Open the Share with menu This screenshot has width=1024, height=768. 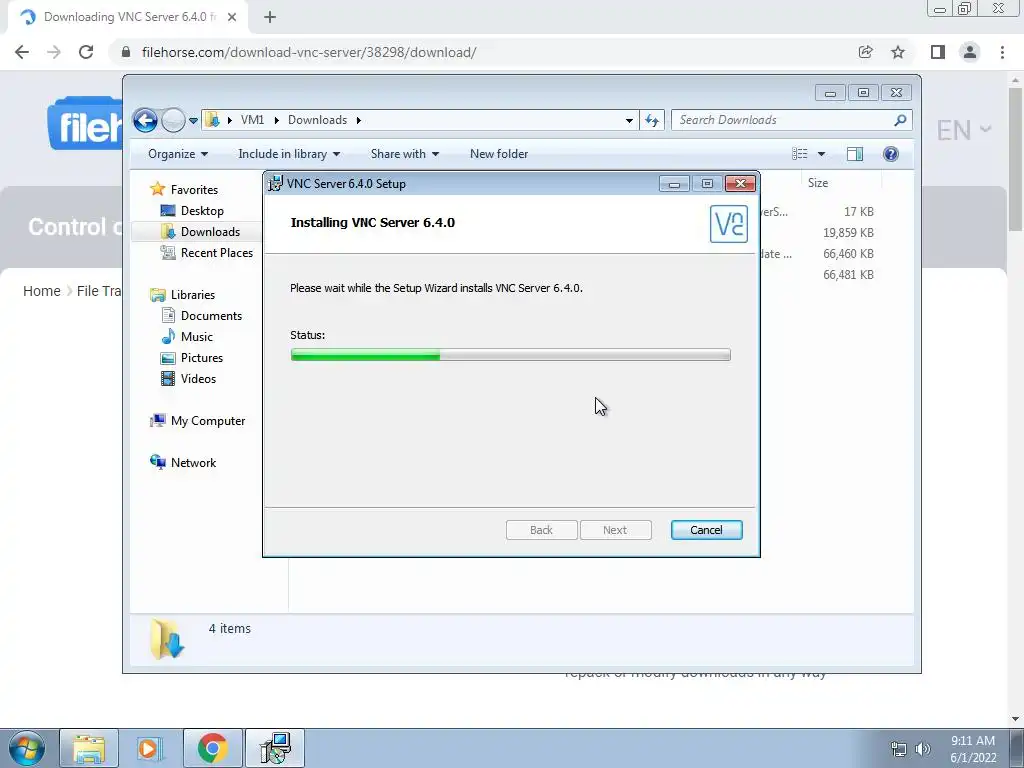(x=404, y=154)
